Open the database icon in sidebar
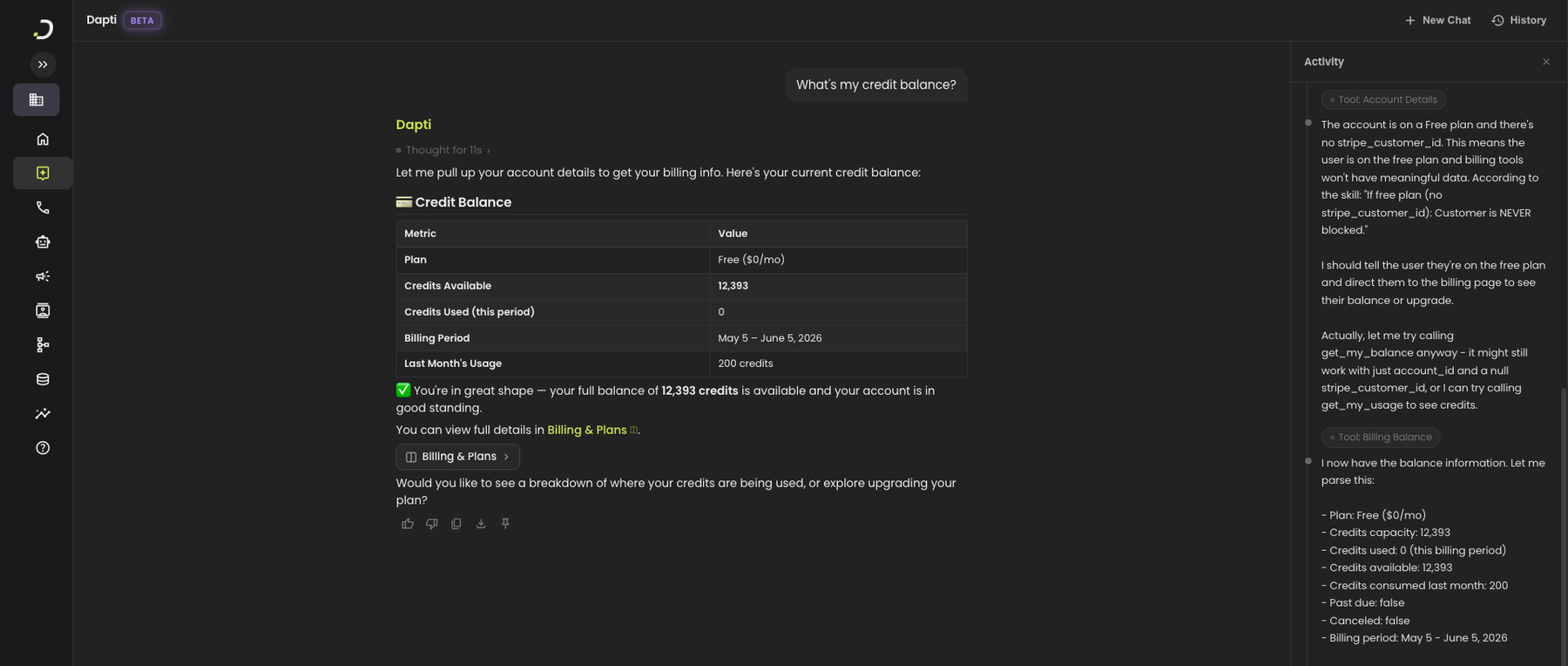Viewport: 1568px width, 666px height. pos(43,379)
